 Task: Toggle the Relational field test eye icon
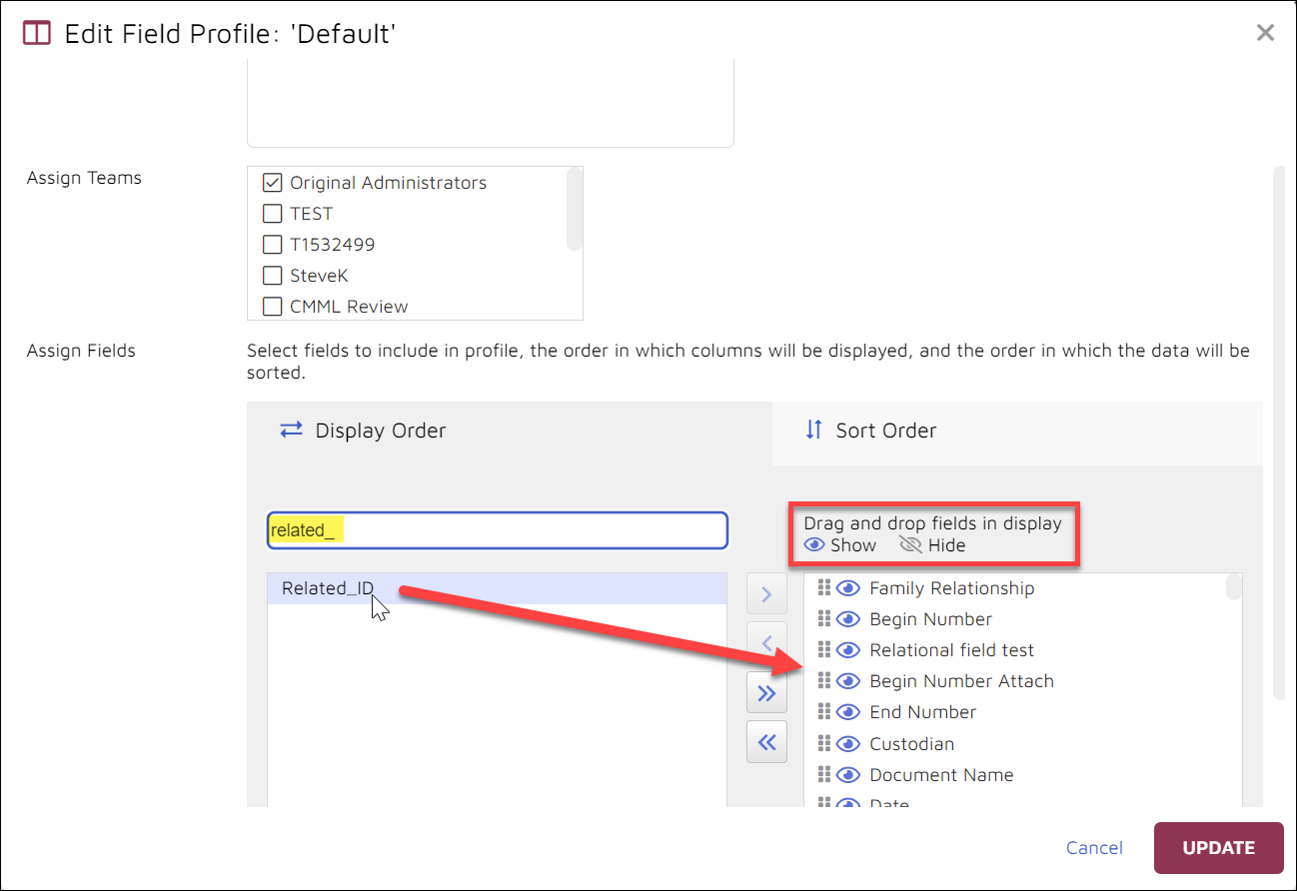coord(848,650)
